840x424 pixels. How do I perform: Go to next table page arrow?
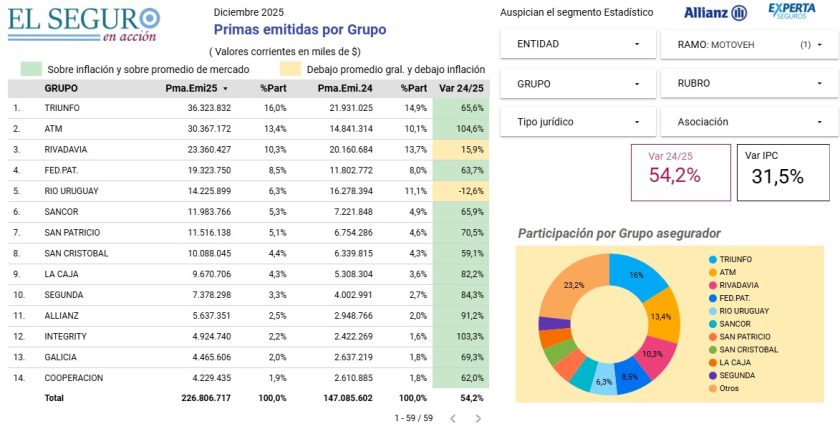point(478,418)
